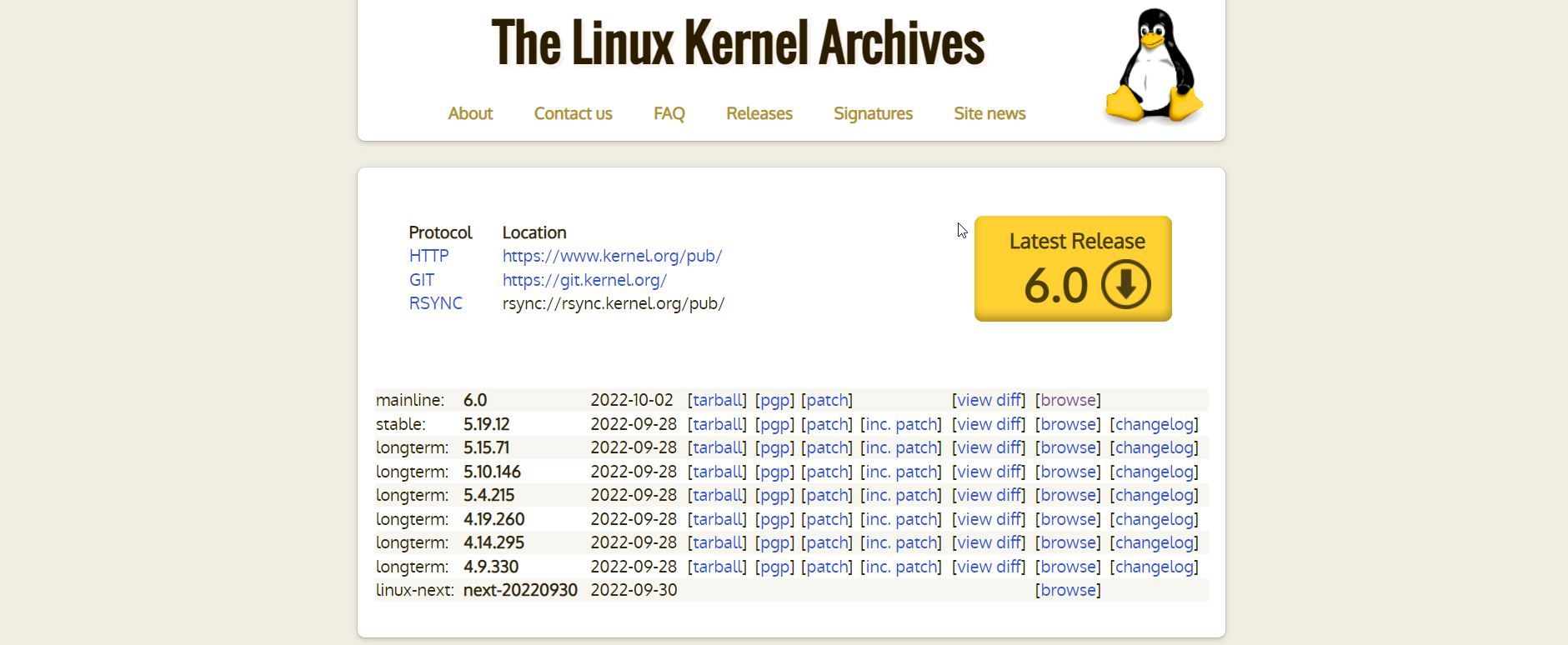Visit https://www.kernel.org/pub/ link
Viewport: 1568px width, 645px height.
point(612,256)
